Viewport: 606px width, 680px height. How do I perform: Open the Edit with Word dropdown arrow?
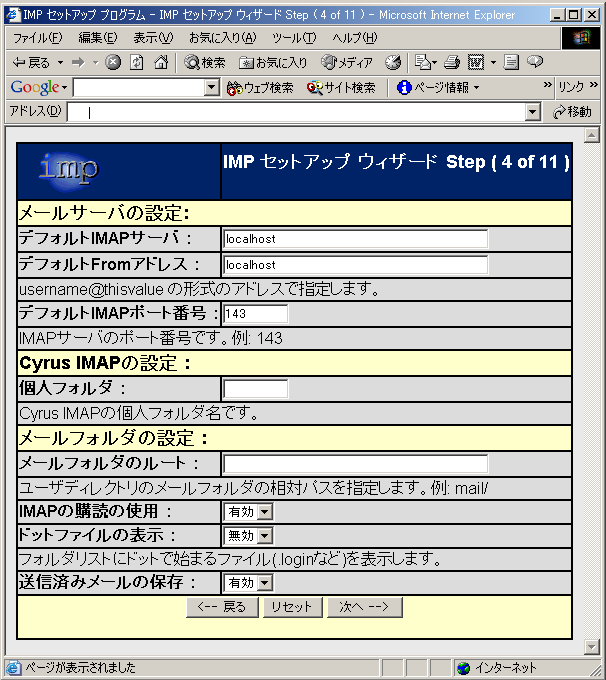[x=493, y=62]
